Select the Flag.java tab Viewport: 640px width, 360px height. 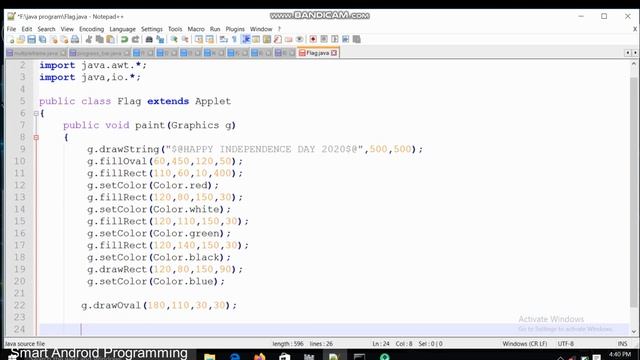click(x=318, y=53)
